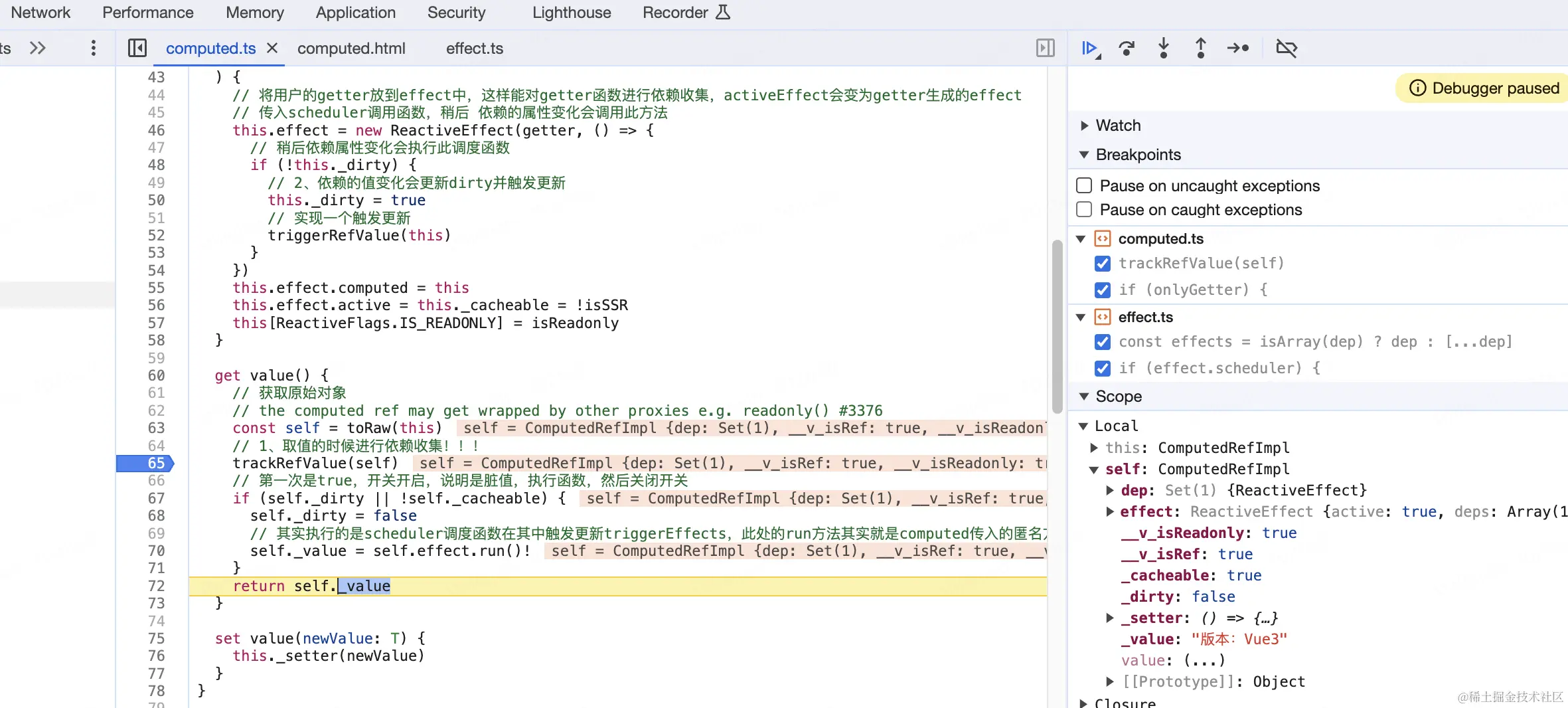This screenshot has width=1568, height=708.
Task: Open the navigator three-dot menu
Action: coord(93,48)
